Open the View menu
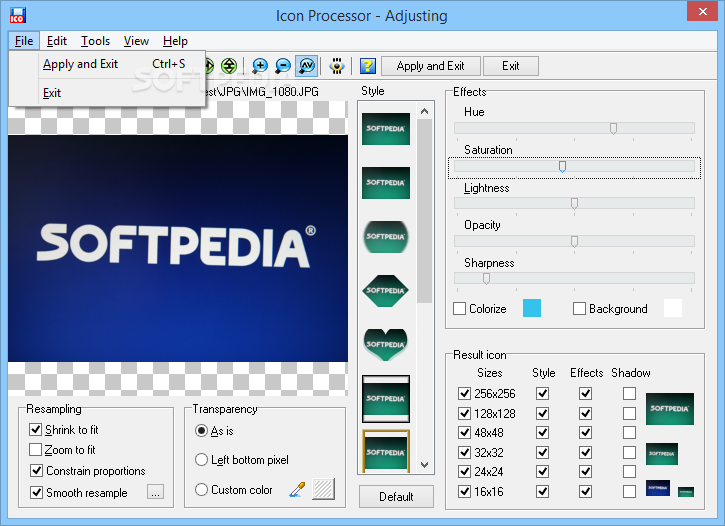Image resolution: width=725 pixels, height=526 pixels. (136, 41)
